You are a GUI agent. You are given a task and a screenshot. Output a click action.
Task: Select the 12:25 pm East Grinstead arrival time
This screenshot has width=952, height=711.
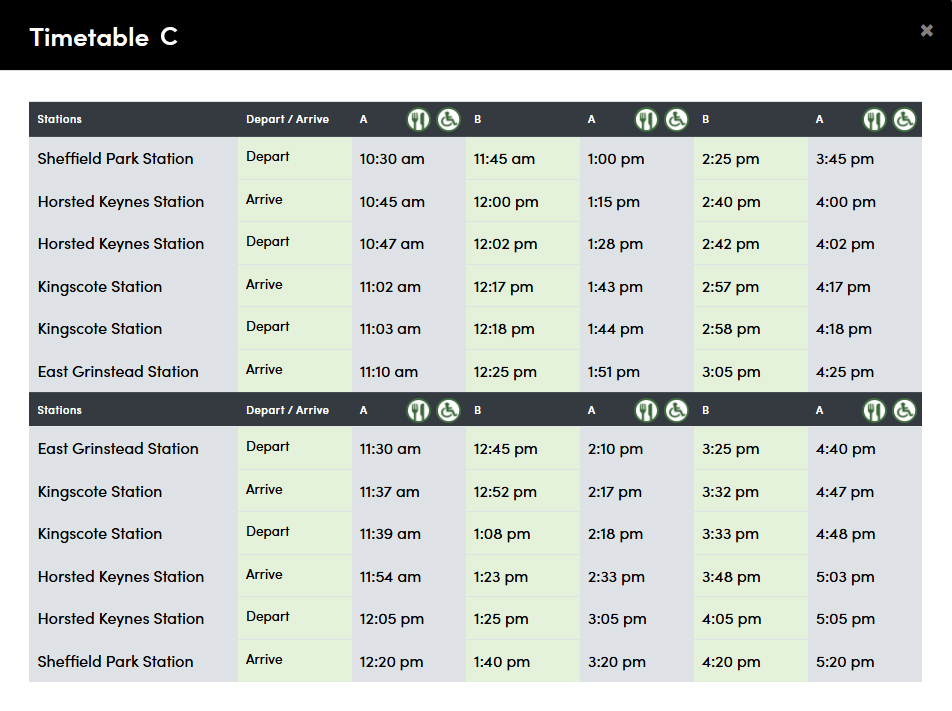coord(505,372)
